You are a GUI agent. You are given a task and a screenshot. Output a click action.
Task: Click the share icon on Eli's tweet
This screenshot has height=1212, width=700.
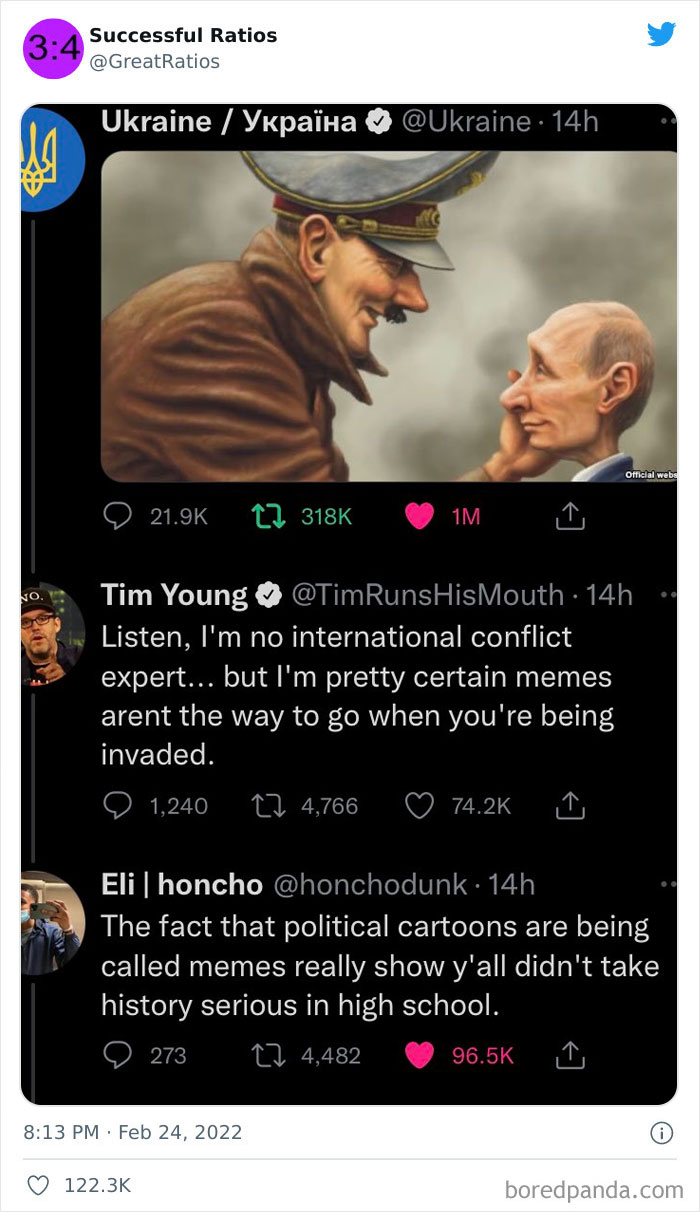pos(570,1055)
